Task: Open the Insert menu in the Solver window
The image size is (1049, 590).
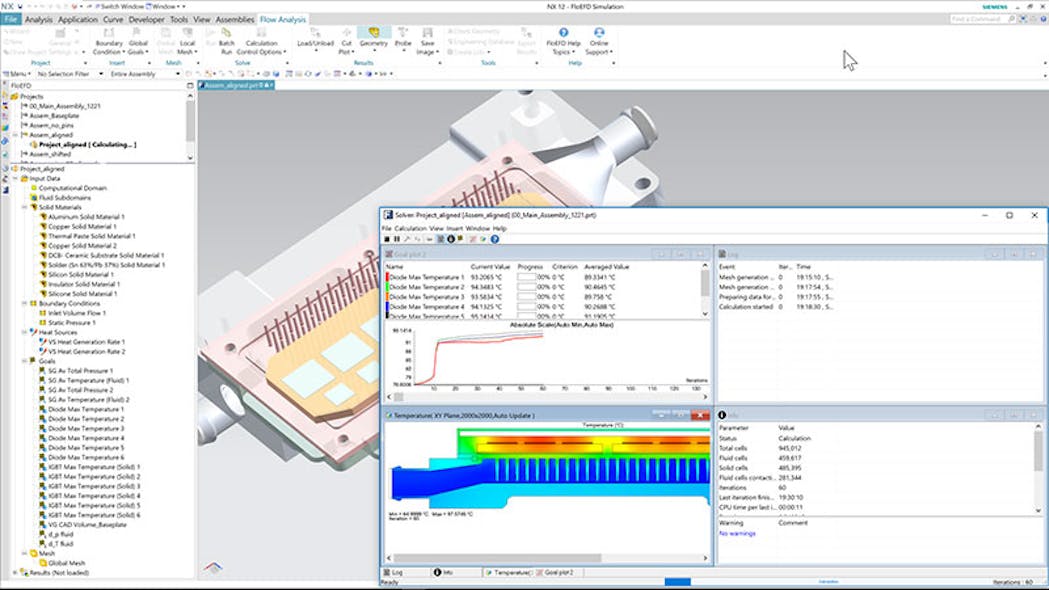Action: click(454, 228)
